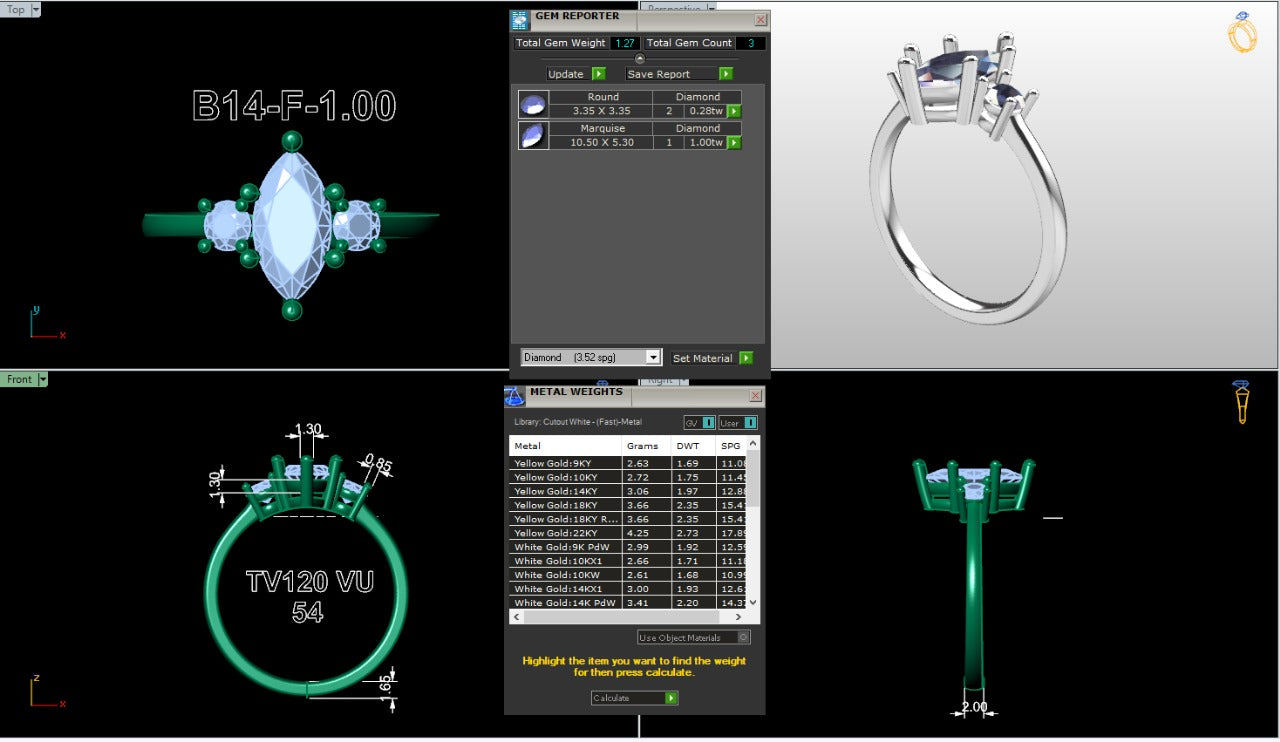
Task: Open the Perspective viewport menu arrow
Action: click(x=711, y=7)
